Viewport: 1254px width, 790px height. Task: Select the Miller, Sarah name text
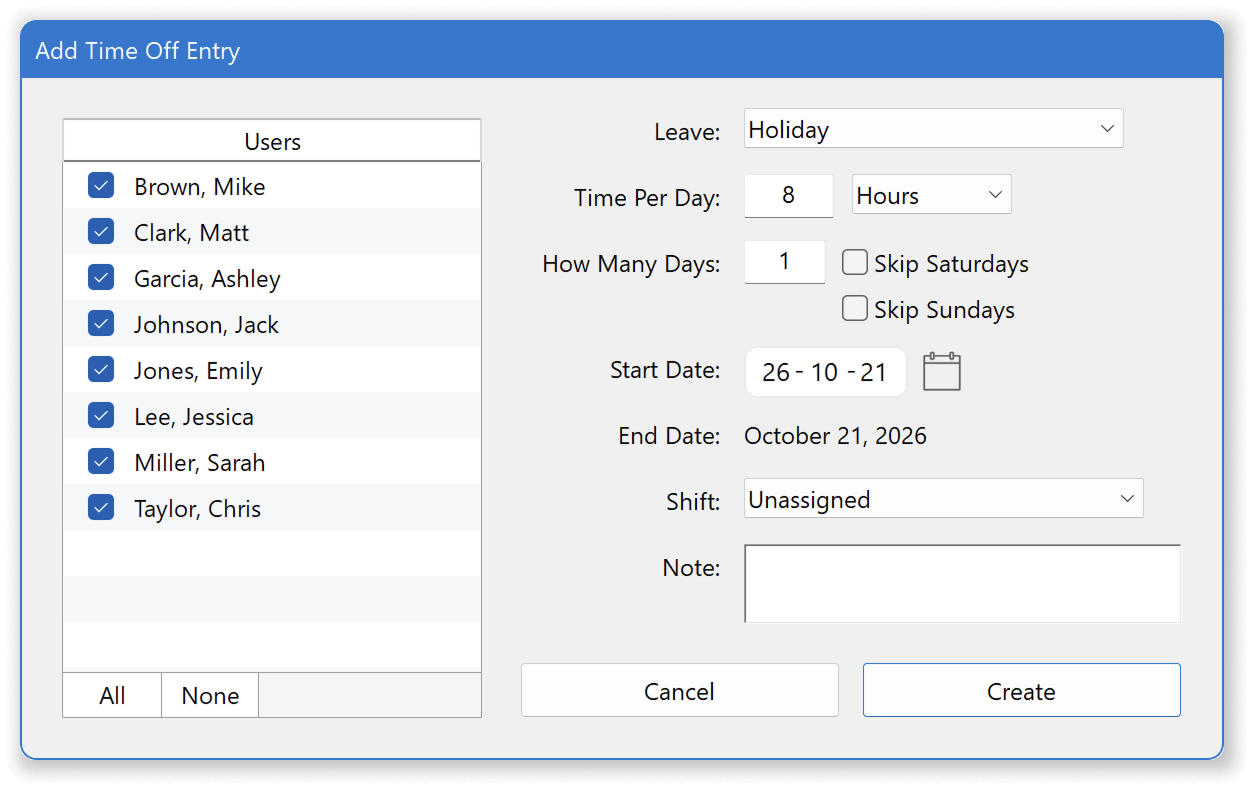pos(199,463)
